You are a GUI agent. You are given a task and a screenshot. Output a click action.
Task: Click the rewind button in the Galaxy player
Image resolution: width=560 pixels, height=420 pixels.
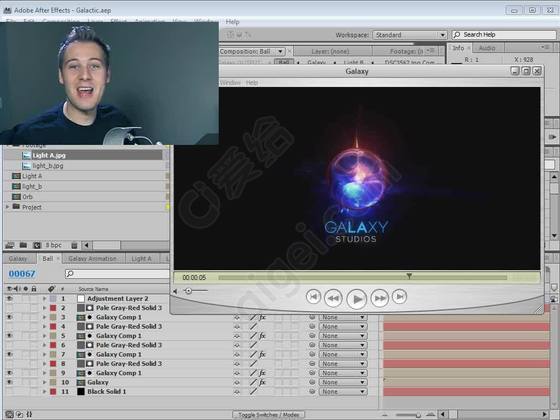click(x=333, y=298)
